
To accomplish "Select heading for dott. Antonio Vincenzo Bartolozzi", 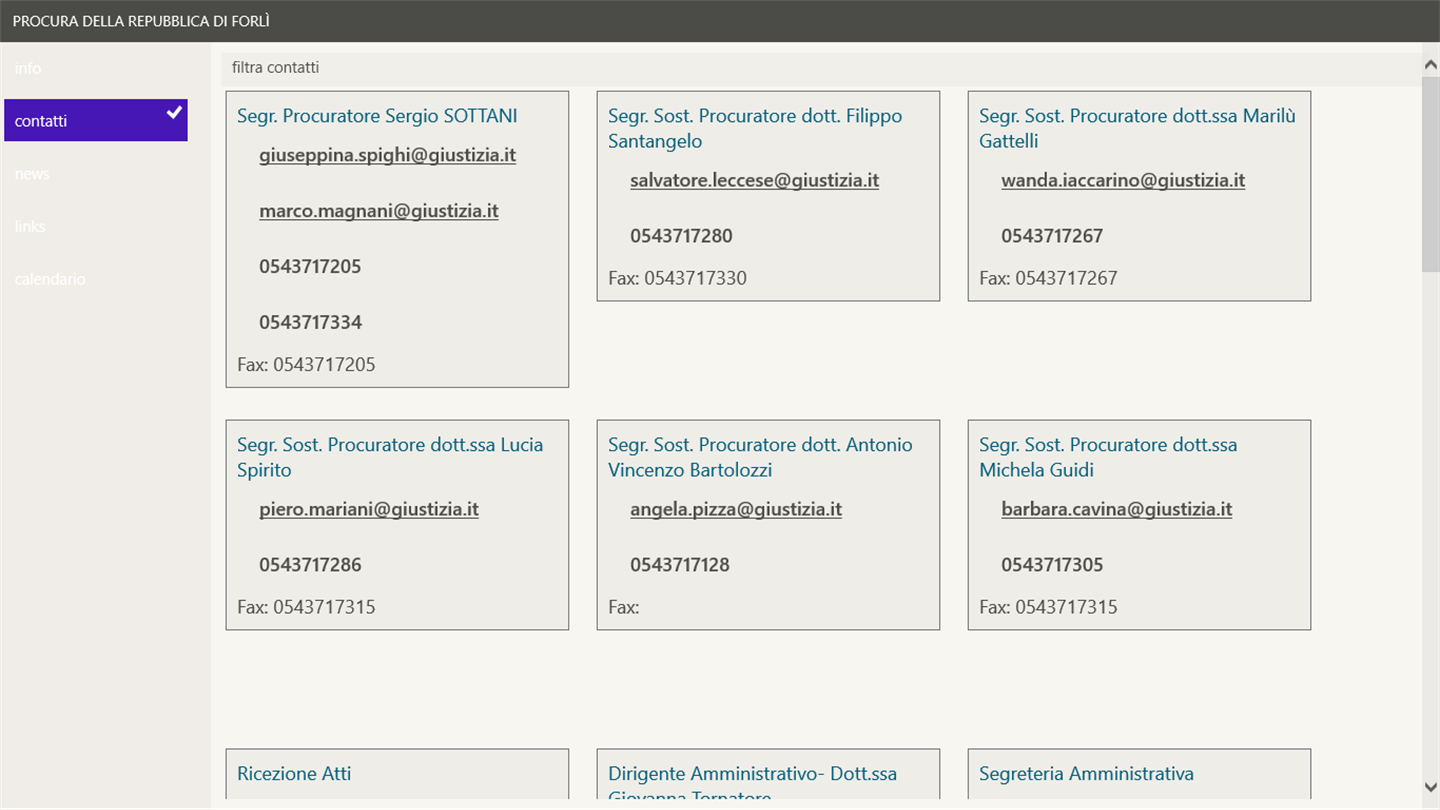I will [760, 457].
